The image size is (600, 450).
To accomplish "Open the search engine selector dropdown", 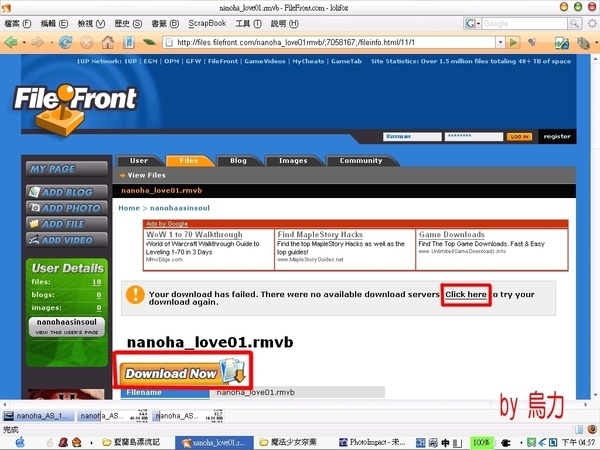I will (x=478, y=24).
